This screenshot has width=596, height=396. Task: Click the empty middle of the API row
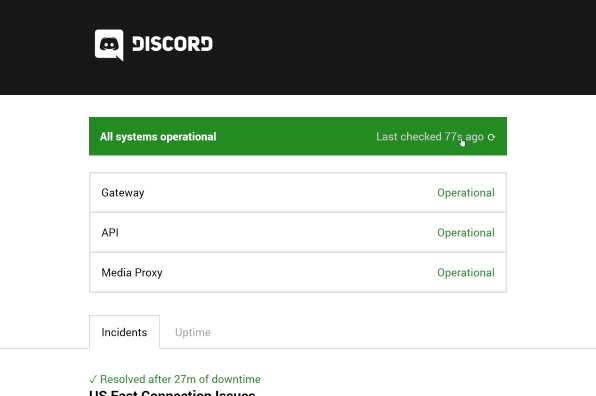277,233
